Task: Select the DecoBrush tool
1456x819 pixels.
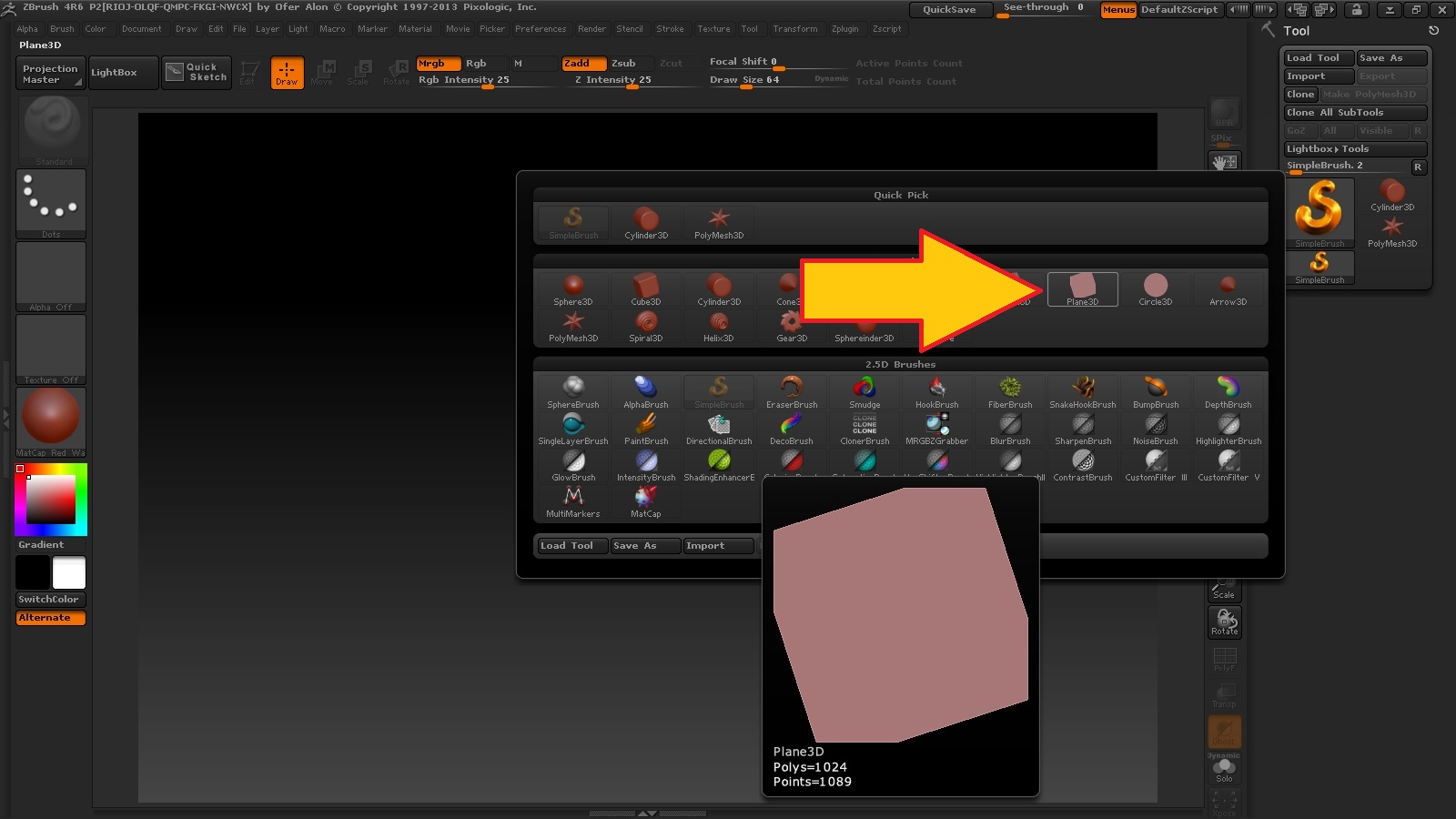Action: pos(792,429)
